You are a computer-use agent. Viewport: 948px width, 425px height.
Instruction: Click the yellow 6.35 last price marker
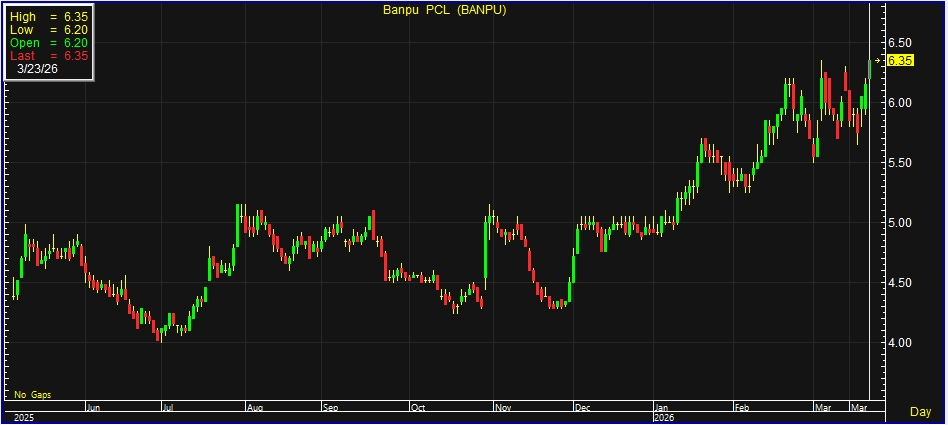tap(900, 61)
